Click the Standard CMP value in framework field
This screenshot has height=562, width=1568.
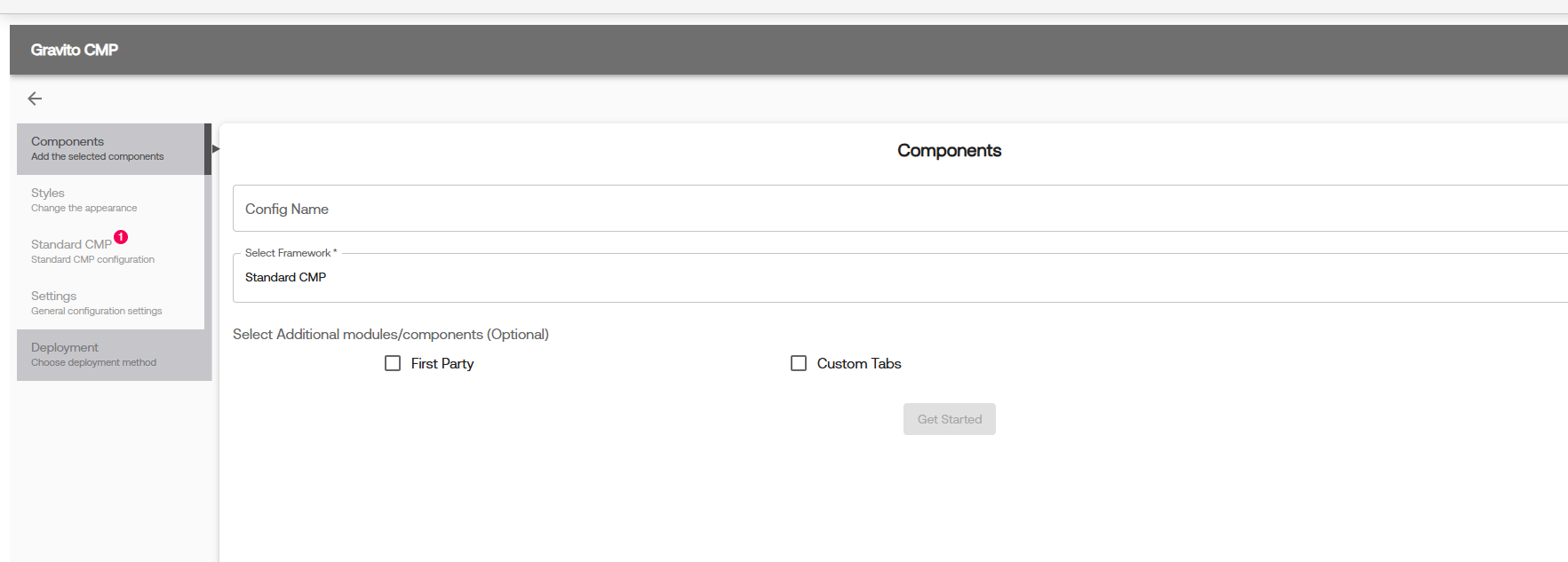pos(286,277)
